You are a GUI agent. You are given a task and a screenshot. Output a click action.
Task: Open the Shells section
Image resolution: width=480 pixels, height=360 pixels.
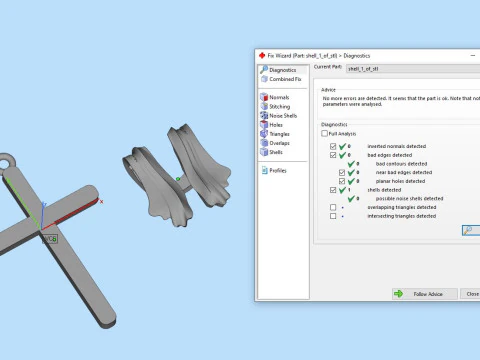click(x=276, y=152)
